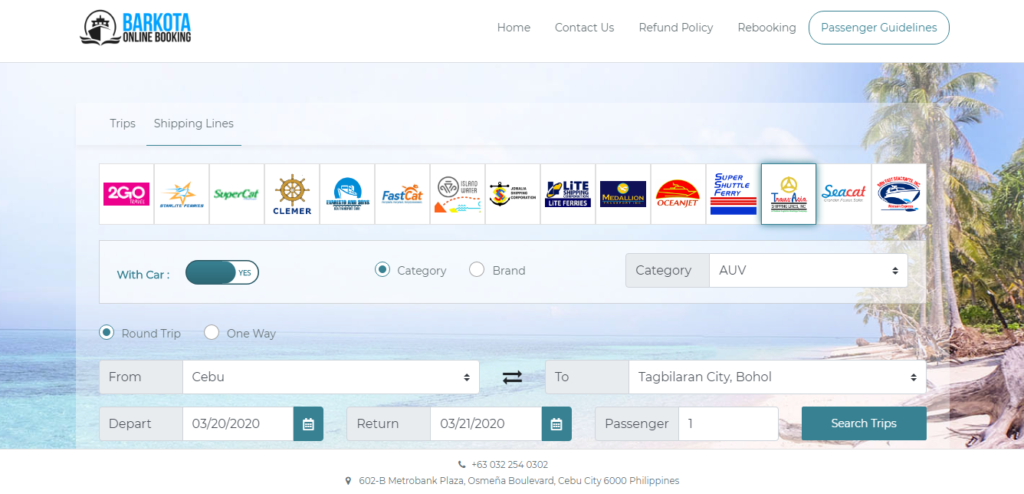Screen dimensions: 1024x494
Task: Click the Passenger Guidelines button
Action: (x=879, y=27)
